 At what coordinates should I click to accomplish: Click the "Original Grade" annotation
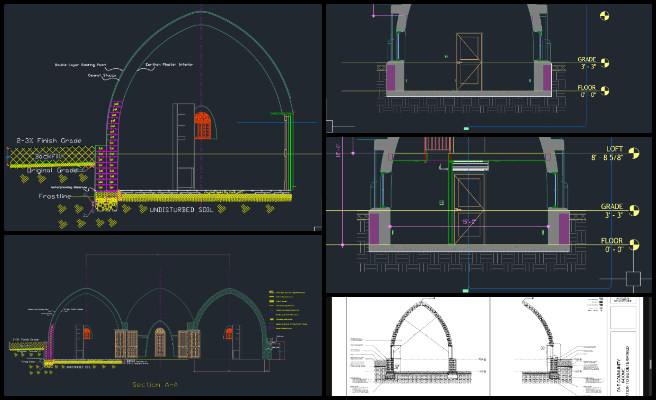point(52,171)
